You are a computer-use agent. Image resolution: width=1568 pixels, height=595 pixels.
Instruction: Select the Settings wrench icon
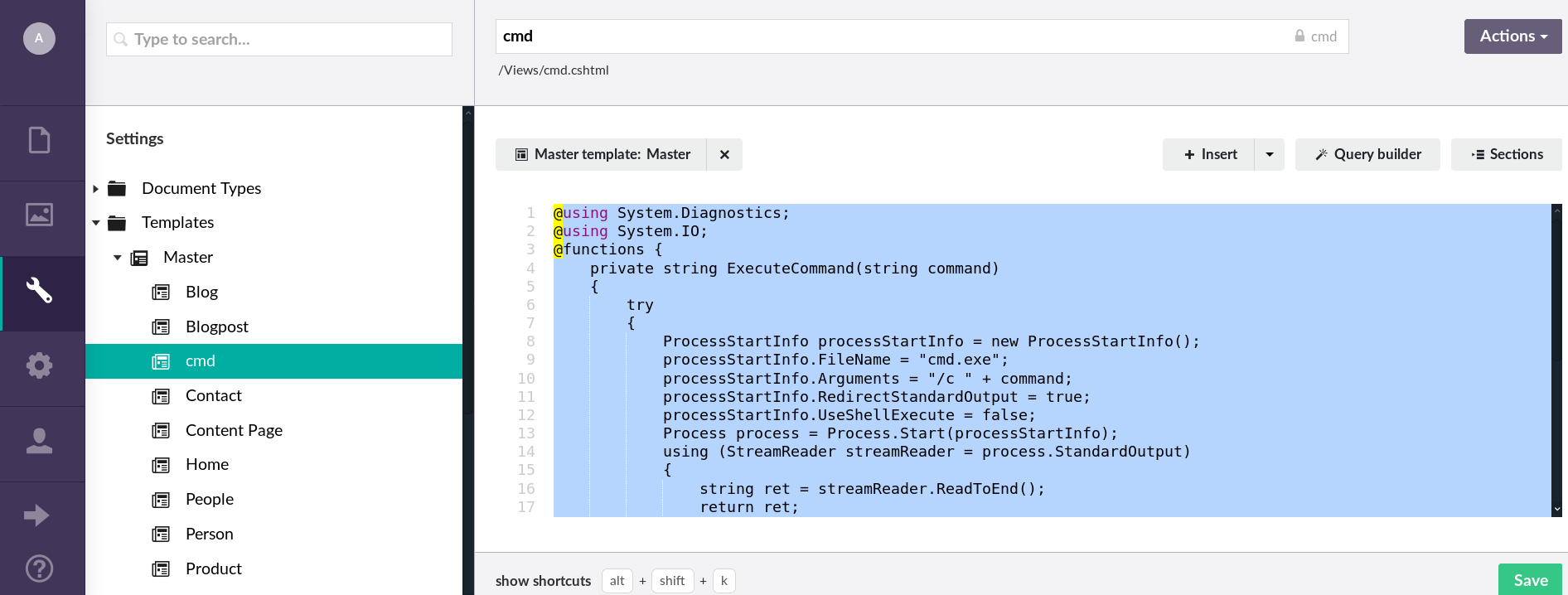coord(40,291)
